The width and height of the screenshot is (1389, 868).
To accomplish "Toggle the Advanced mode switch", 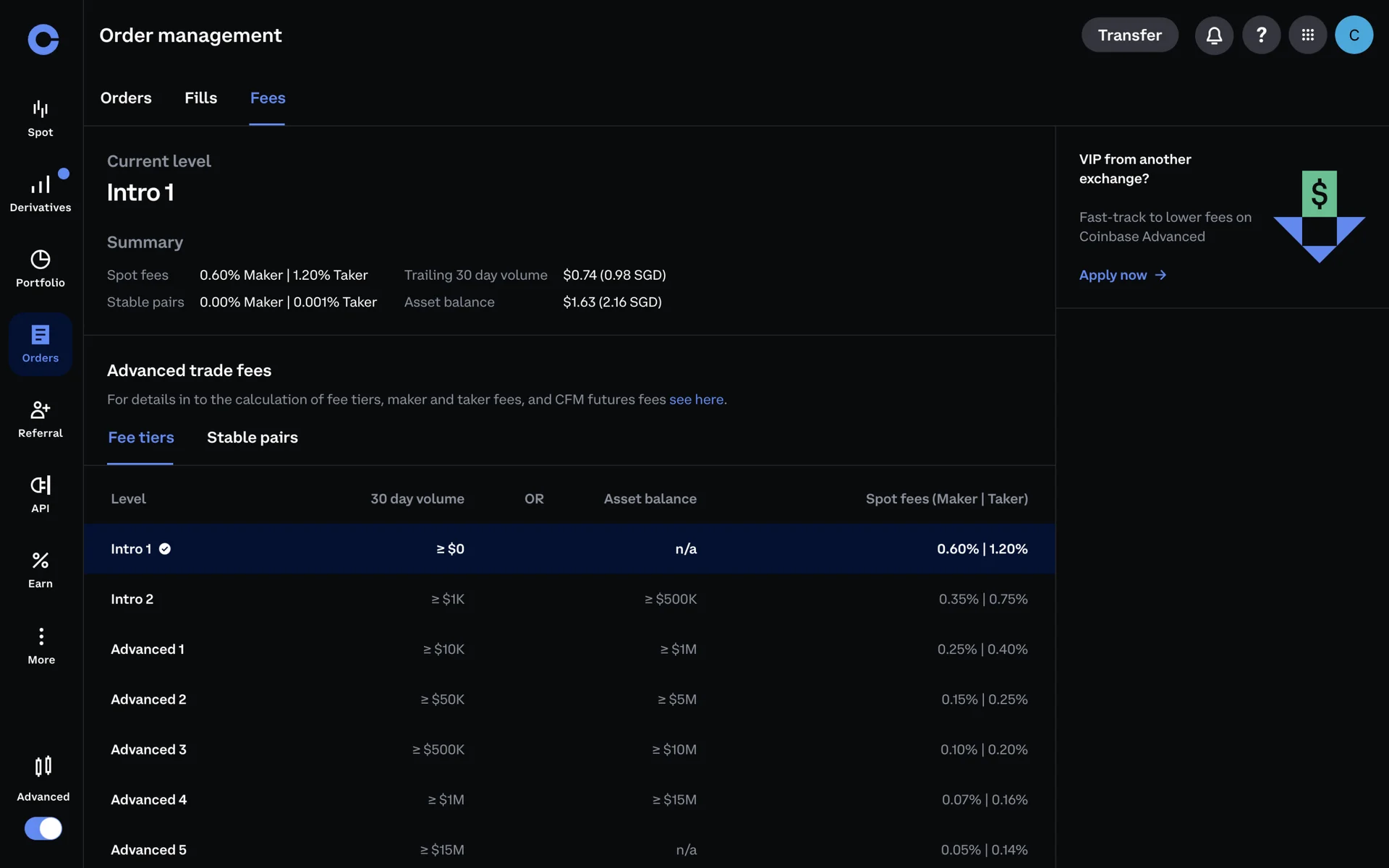I will (43, 828).
